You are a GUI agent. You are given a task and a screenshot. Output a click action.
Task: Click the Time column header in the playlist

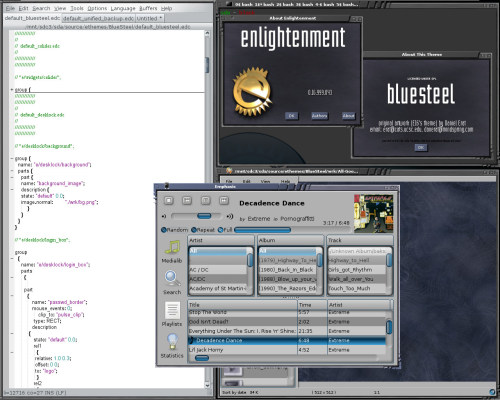[312, 305]
